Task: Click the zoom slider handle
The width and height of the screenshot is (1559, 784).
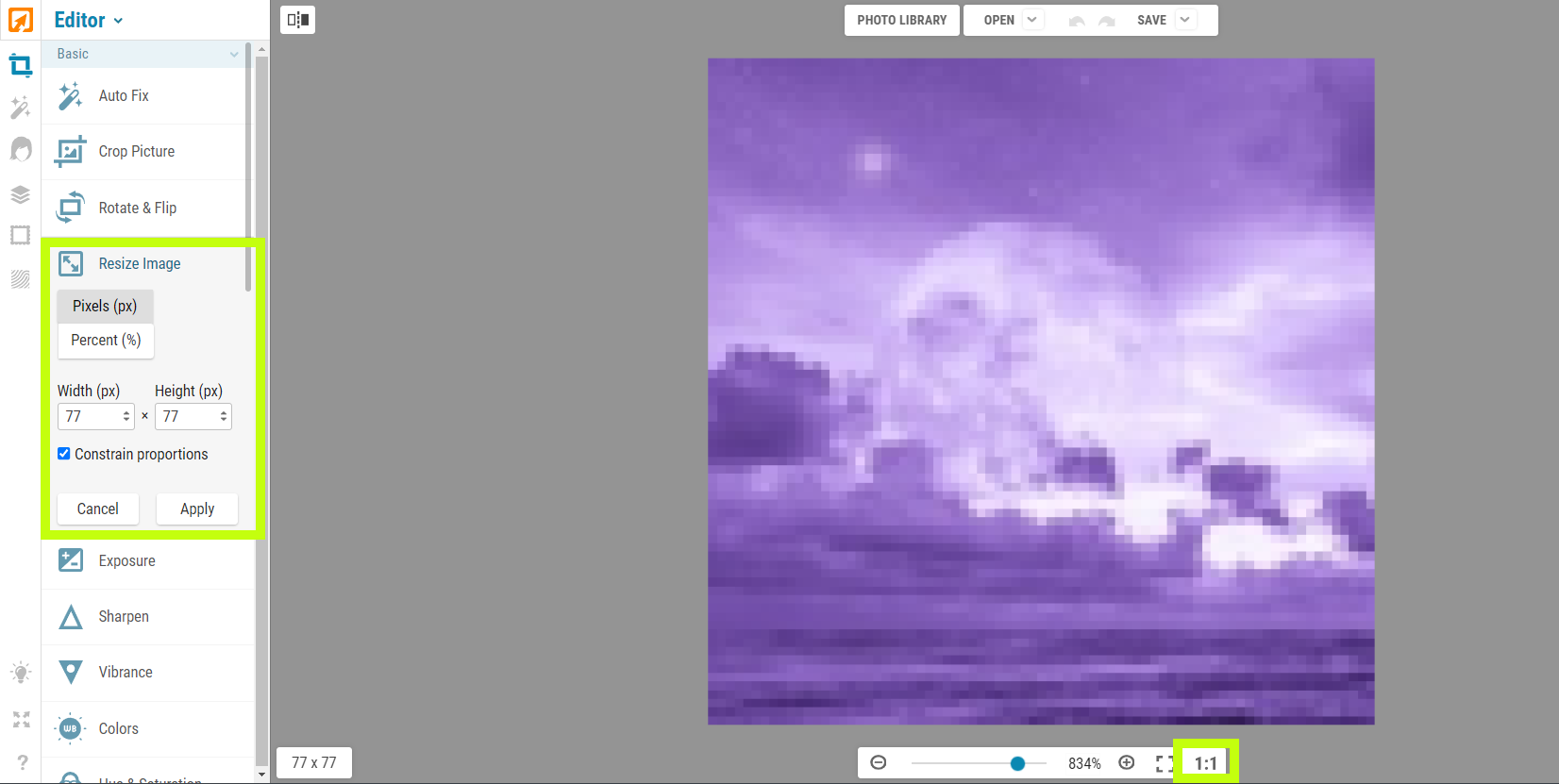Action: (1017, 763)
